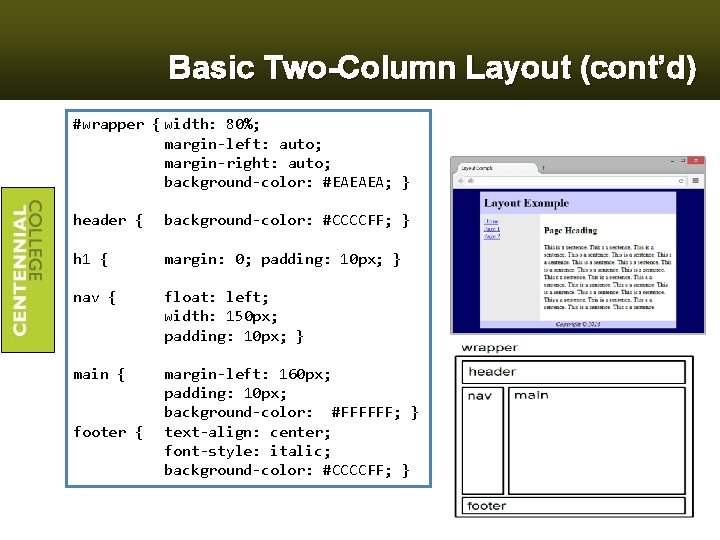Click the 'width: 80%;' declaration

click(212, 124)
